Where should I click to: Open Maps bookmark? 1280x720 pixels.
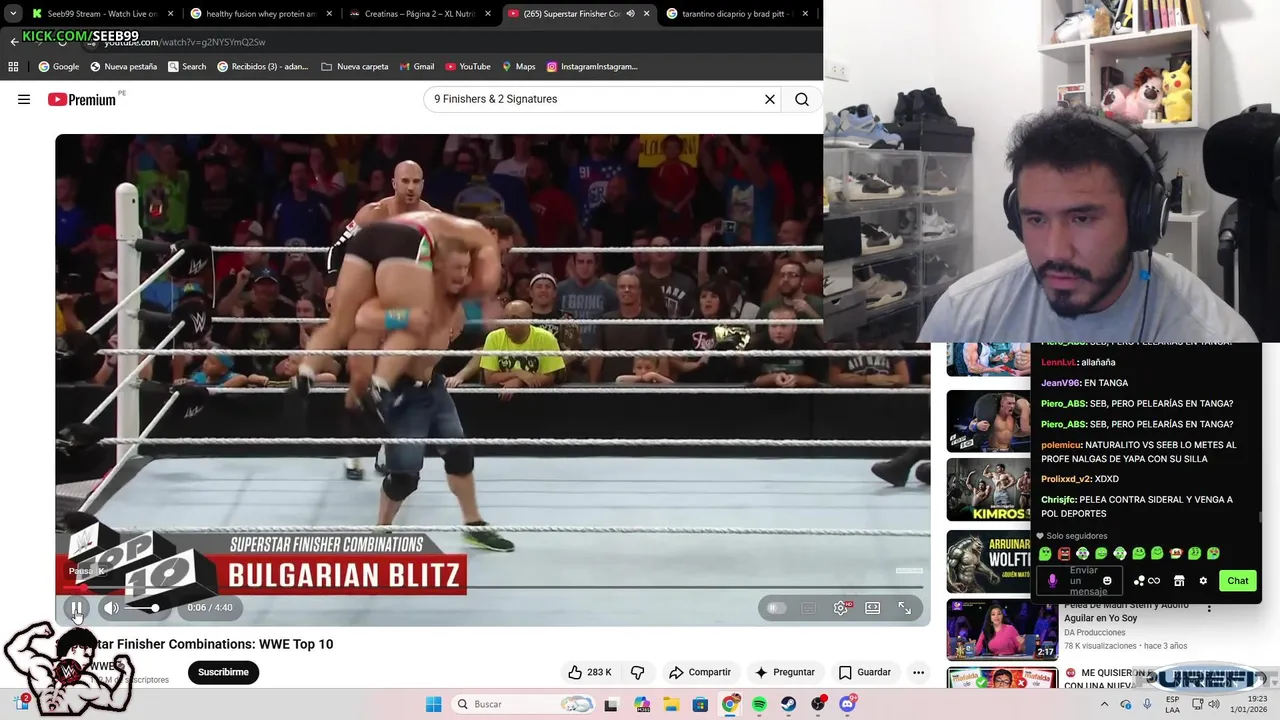point(518,67)
